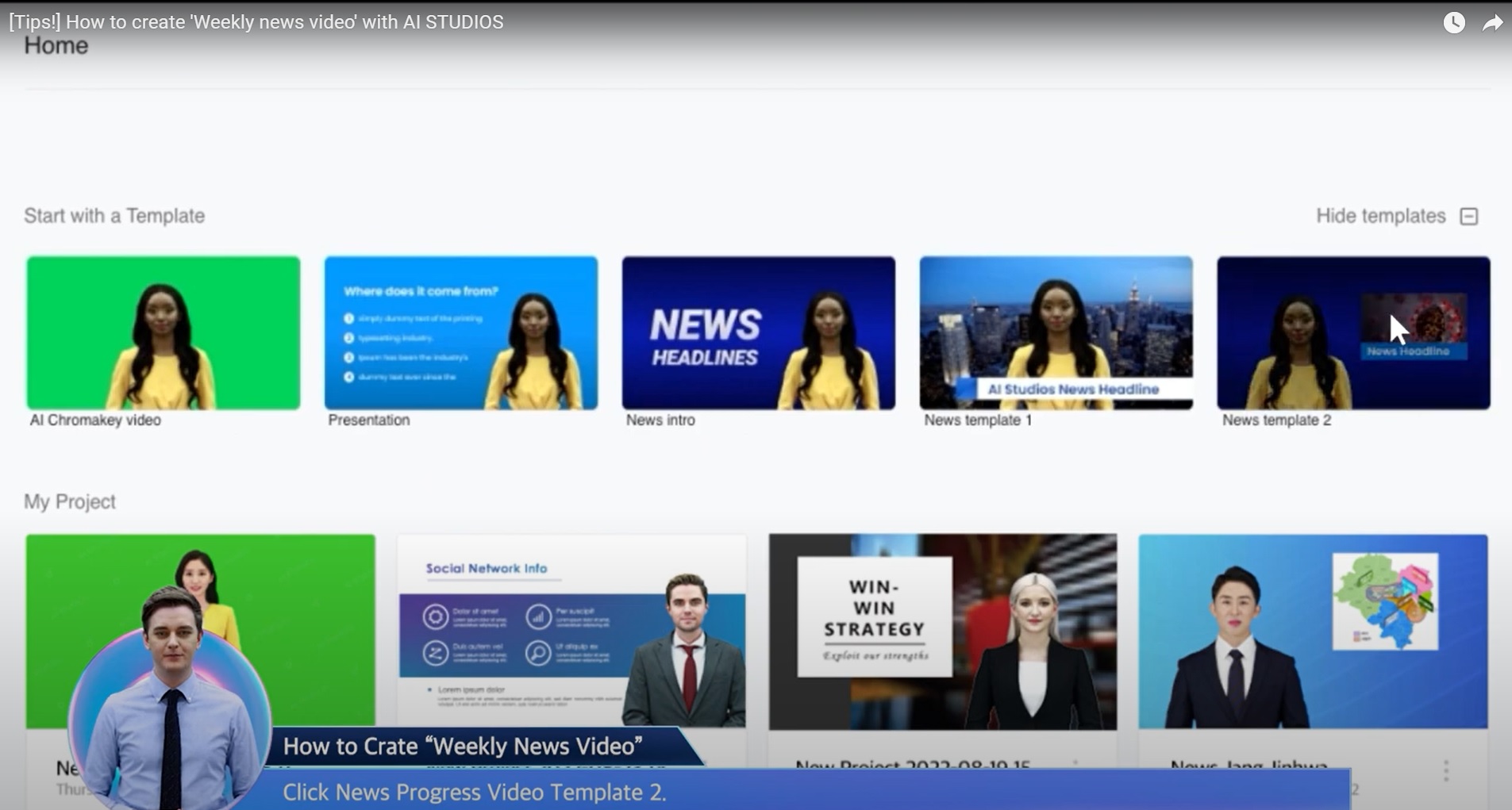Click the Presentation template label

pyautogui.click(x=369, y=420)
